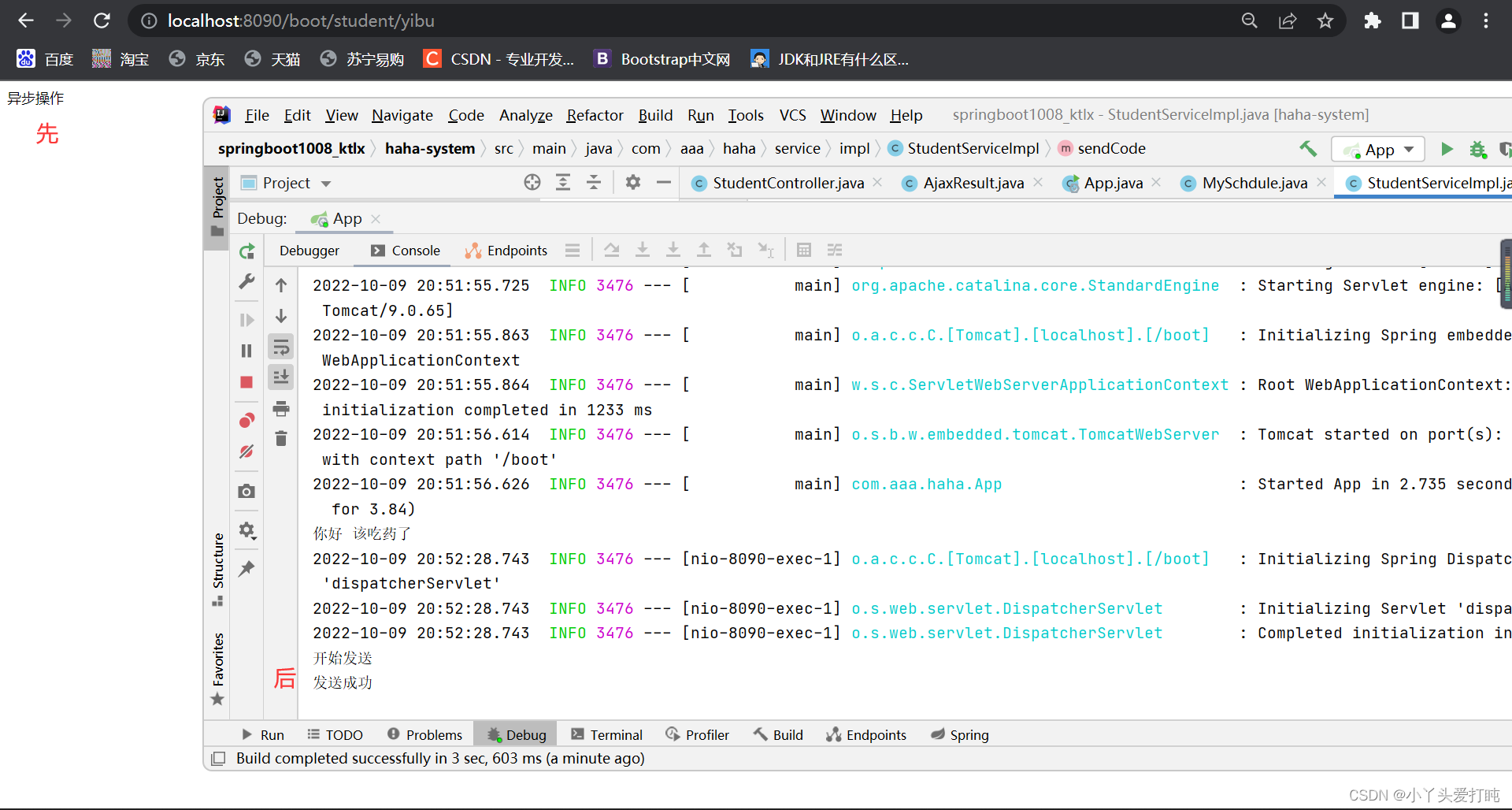Open the File menu
This screenshot has width=1512, height=810.
(257, 115)
